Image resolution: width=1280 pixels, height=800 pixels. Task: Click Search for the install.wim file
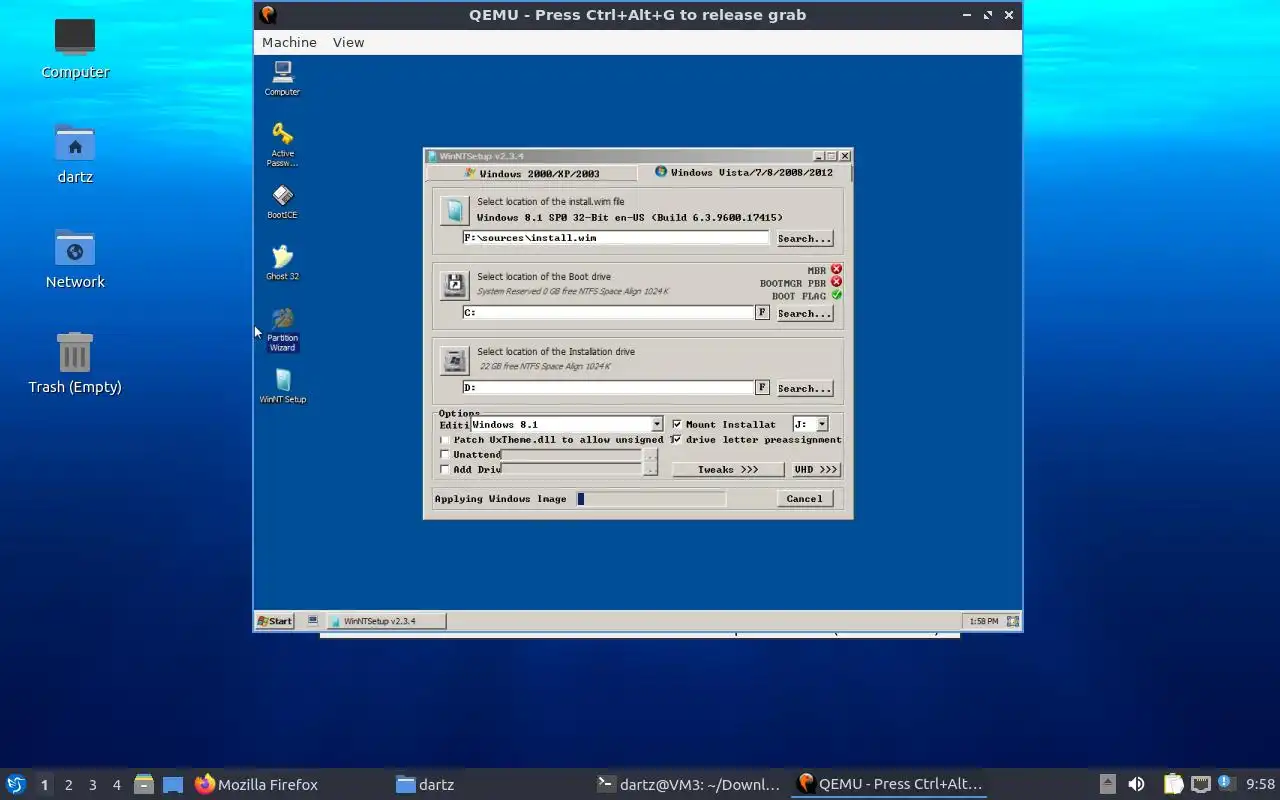(804, 238)
